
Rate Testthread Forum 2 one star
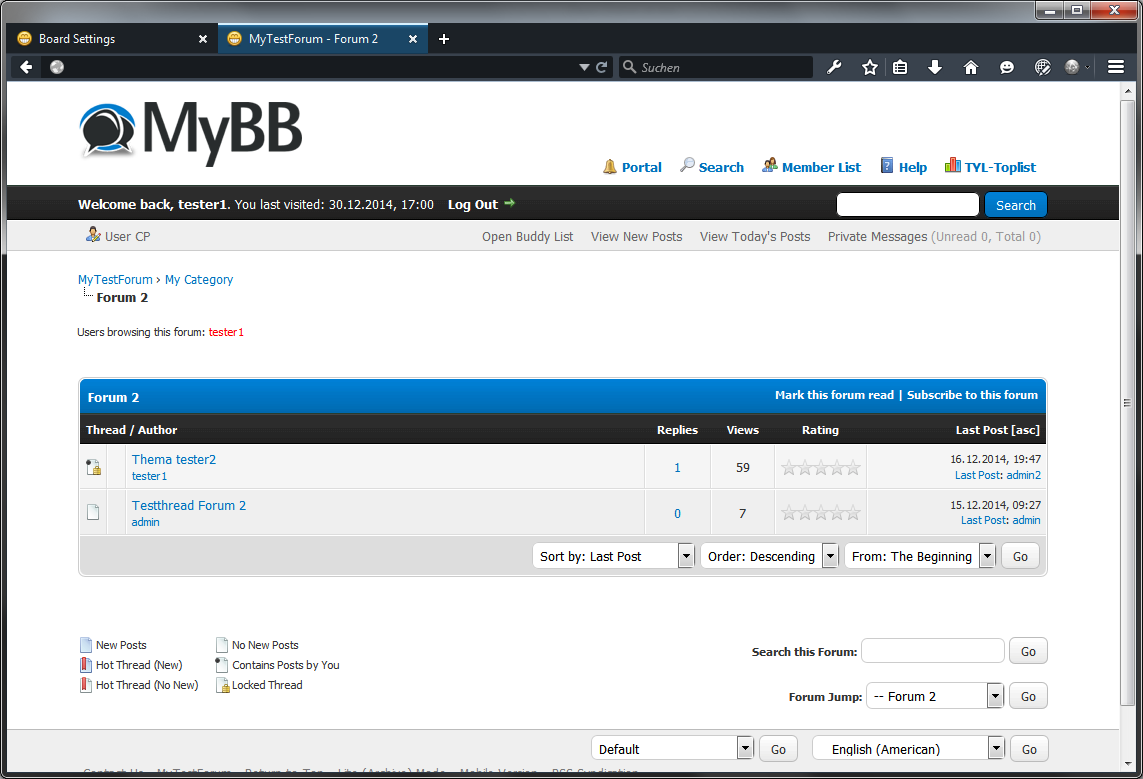pos(789,513)
